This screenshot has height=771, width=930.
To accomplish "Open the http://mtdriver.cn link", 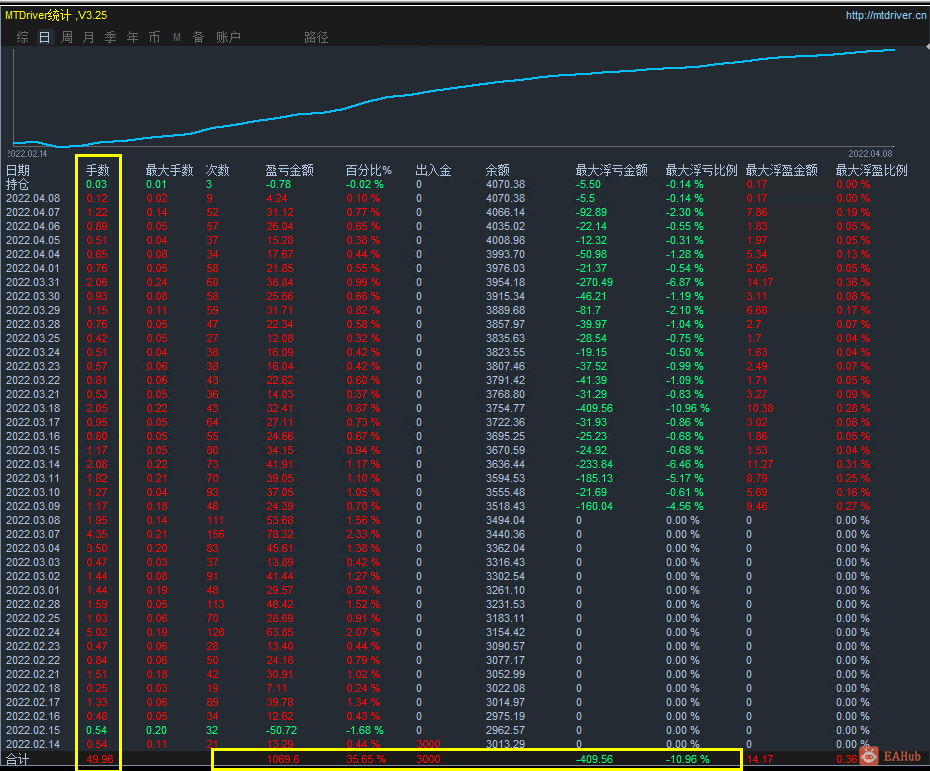I will pos(886,15).
